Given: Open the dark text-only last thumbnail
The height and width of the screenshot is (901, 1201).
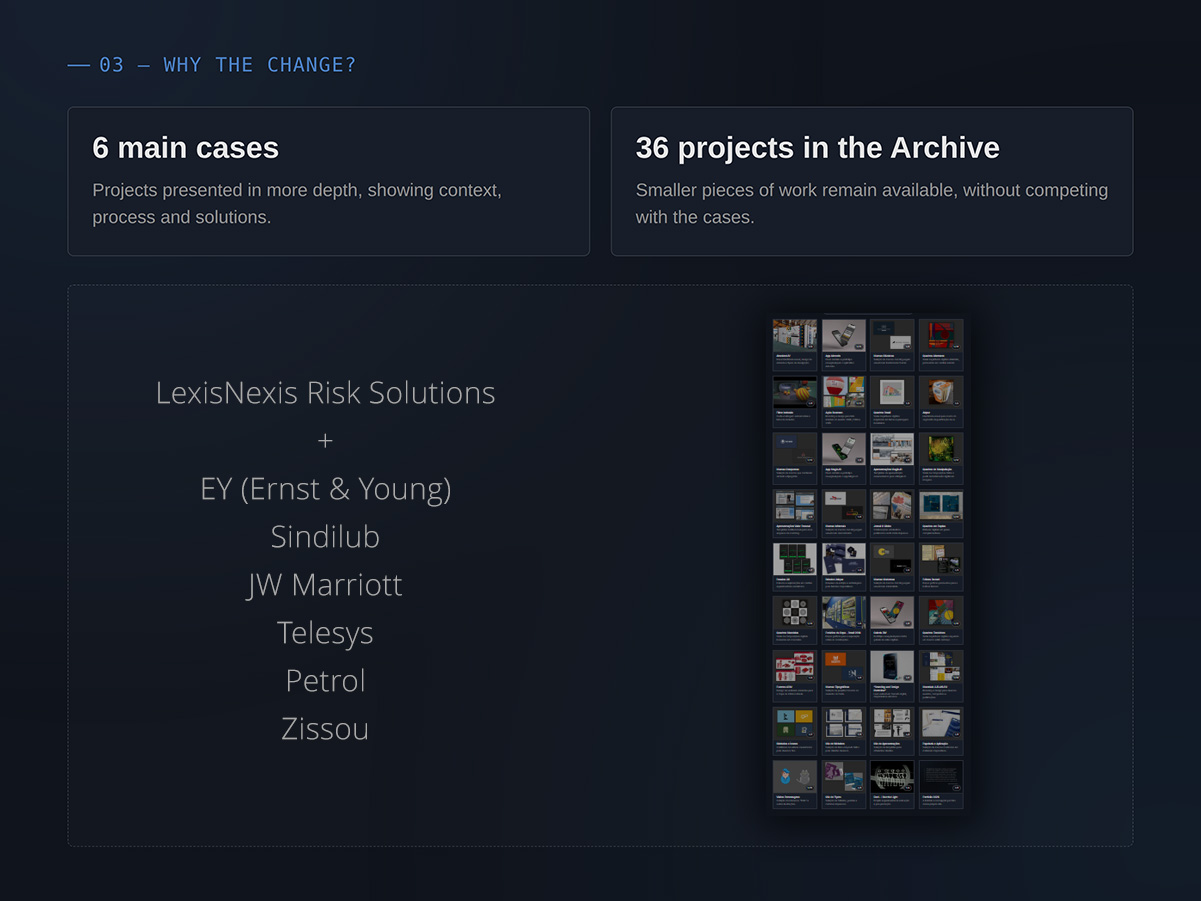Looking at the screenshot, I should coord(941,777).
